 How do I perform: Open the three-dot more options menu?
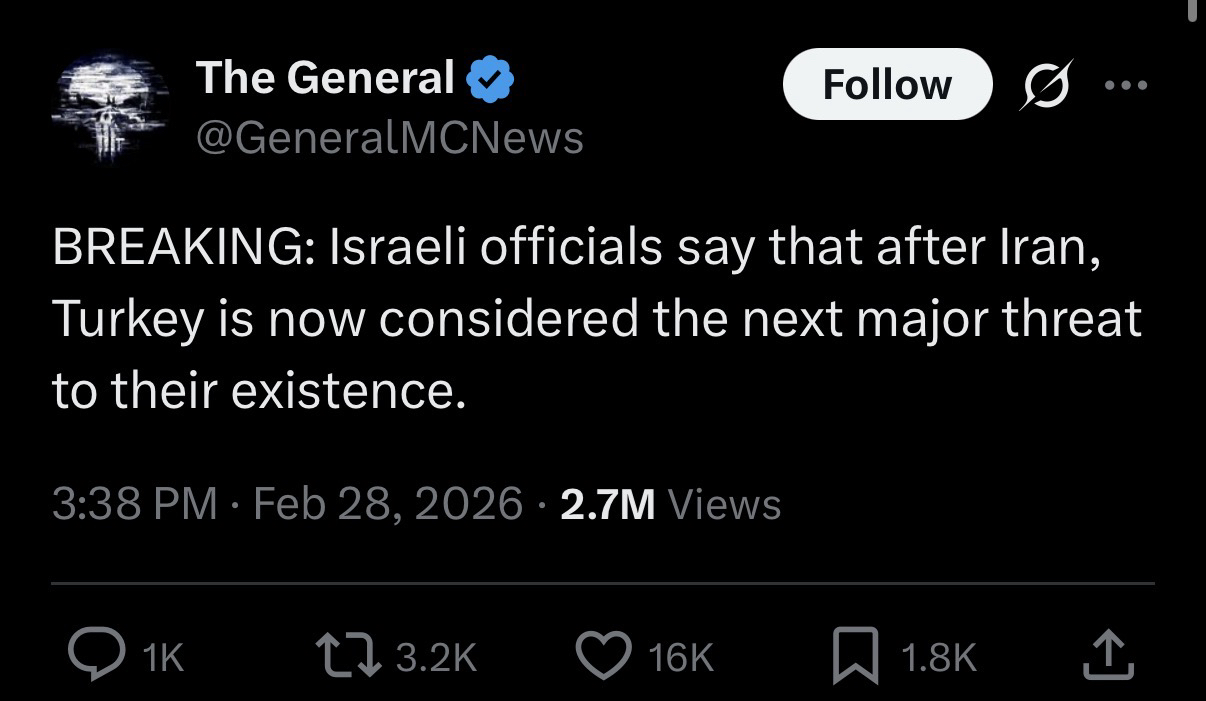[1127, 85]
